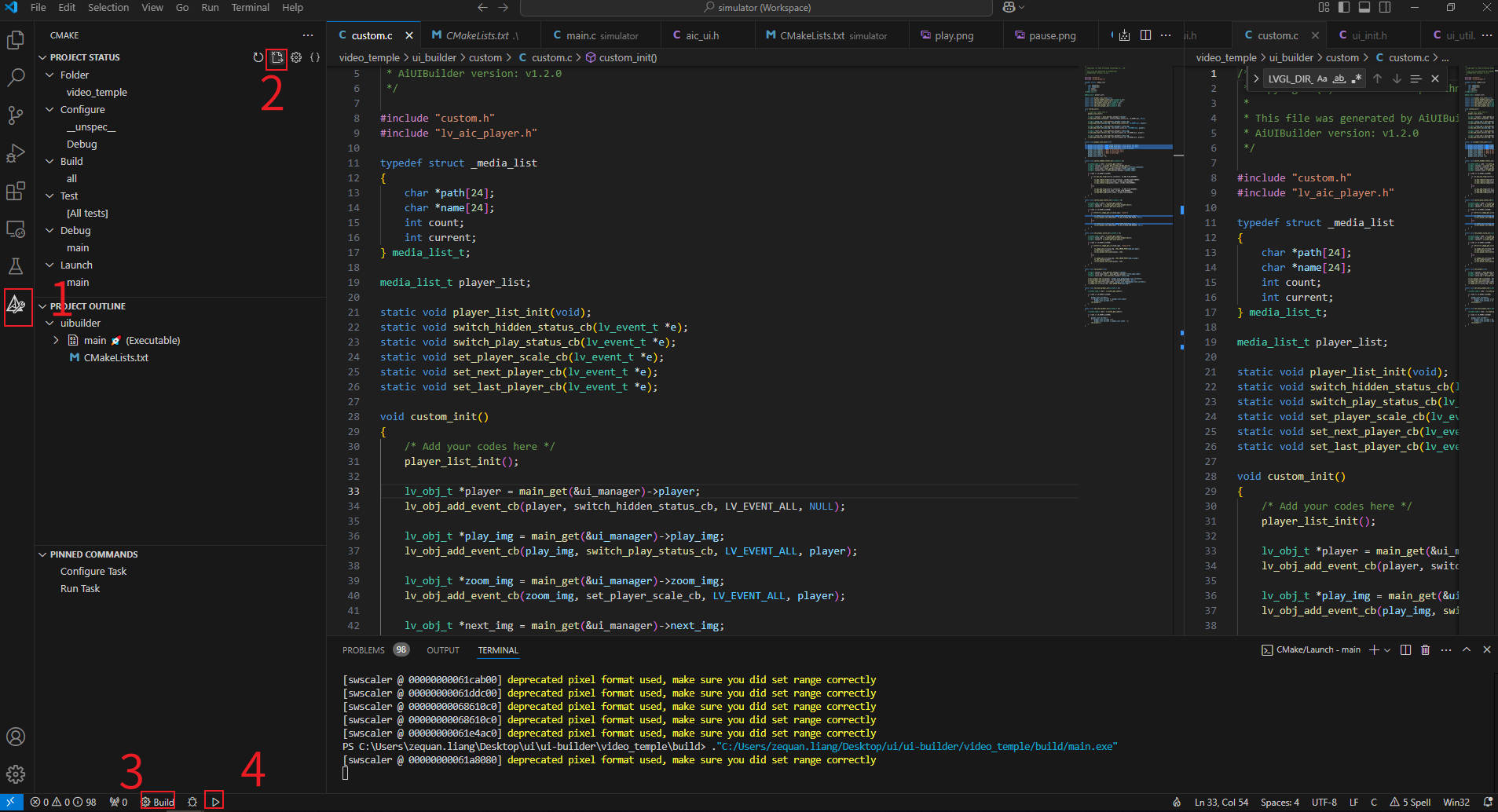Split the terminal panel
This screenshot has height=812, width=1498.
click(x=1405, y=649)
